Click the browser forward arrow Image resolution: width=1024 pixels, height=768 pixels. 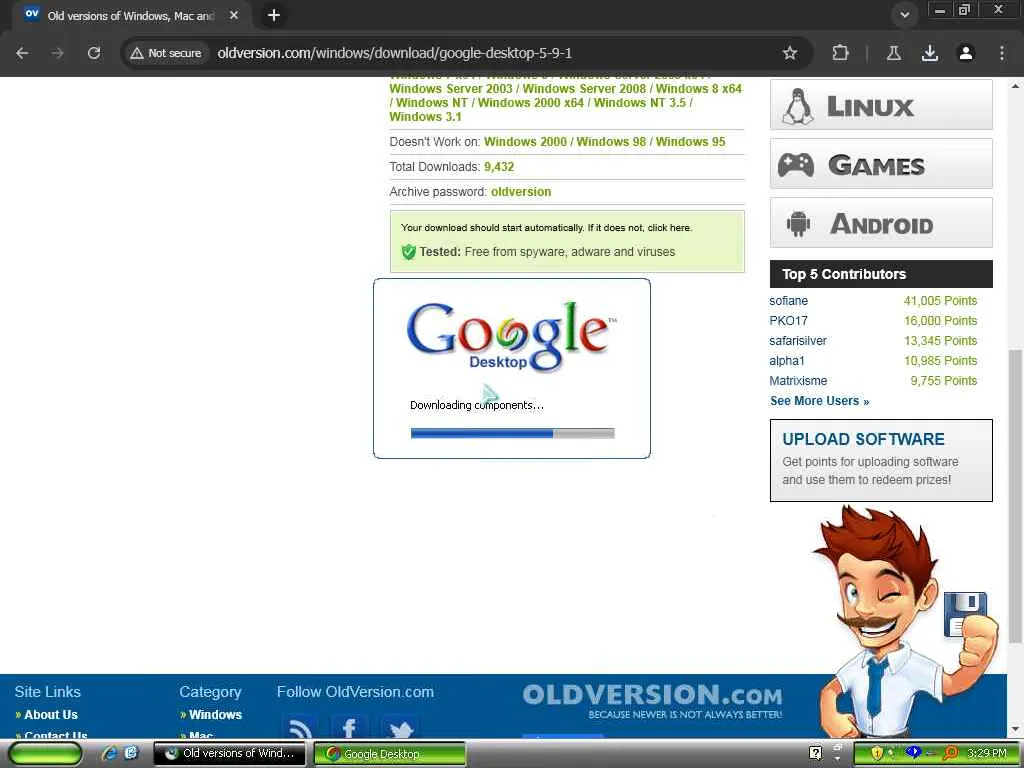pyautogui.click(x=57, y=53)
